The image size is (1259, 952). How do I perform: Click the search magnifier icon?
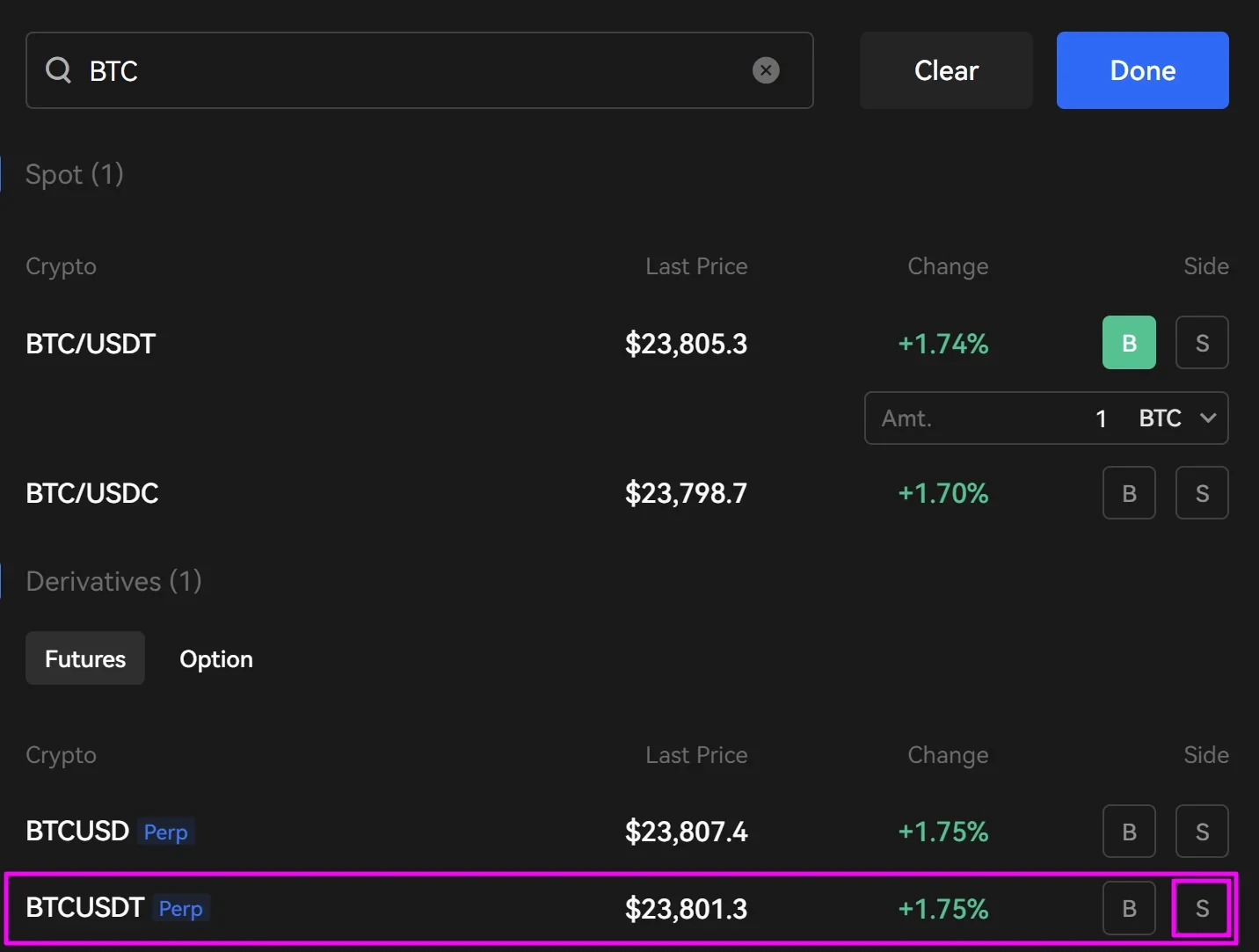(58, 70)
